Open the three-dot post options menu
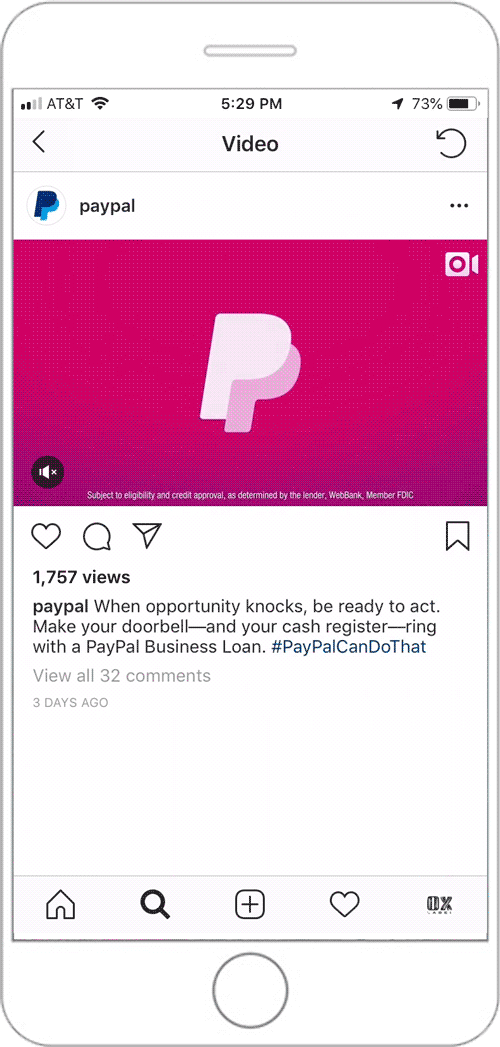Viewport: 500px width, 1047px height. point(459,206)
